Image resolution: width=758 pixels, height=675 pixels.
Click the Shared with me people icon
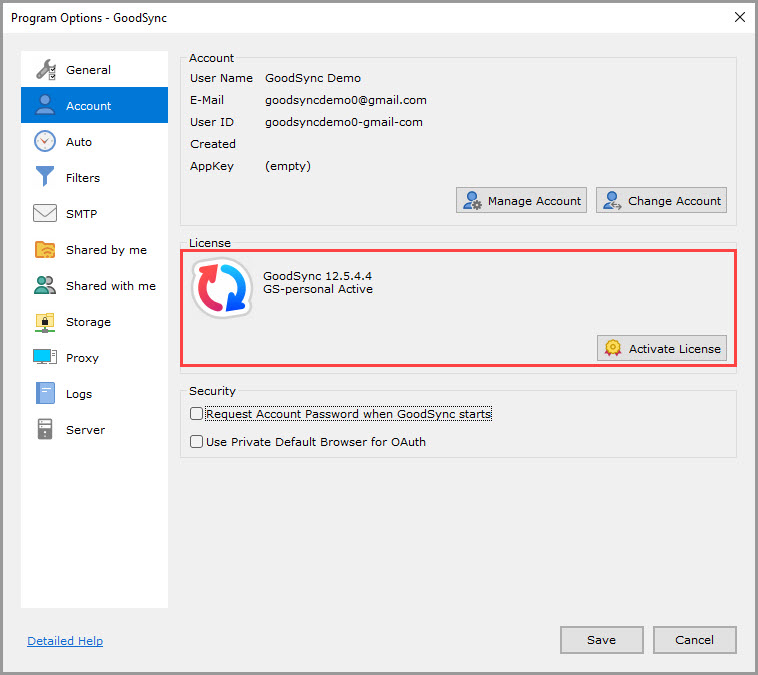[x=45, y=285]
